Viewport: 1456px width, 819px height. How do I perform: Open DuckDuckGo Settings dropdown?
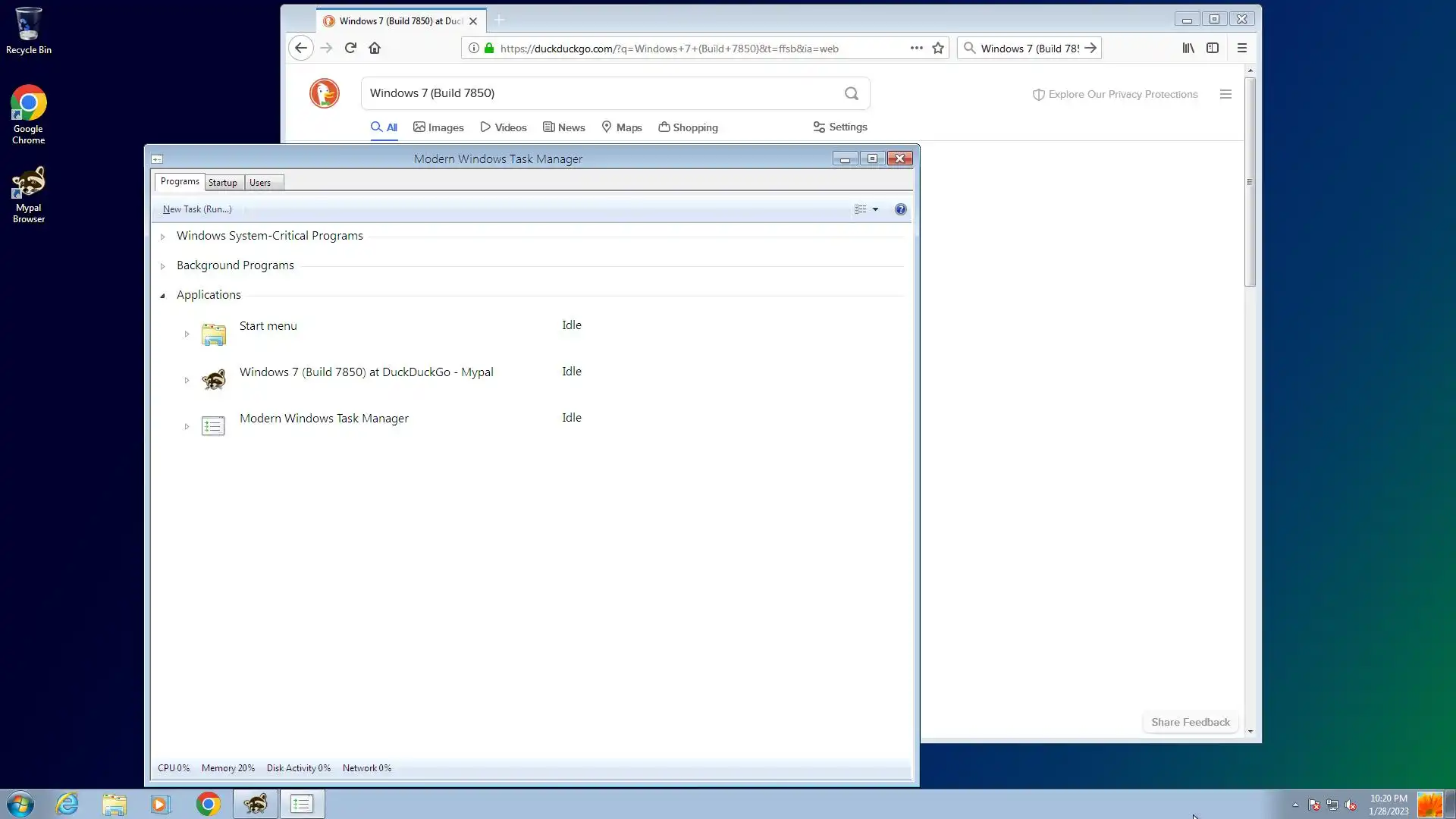tap(840, 127)
